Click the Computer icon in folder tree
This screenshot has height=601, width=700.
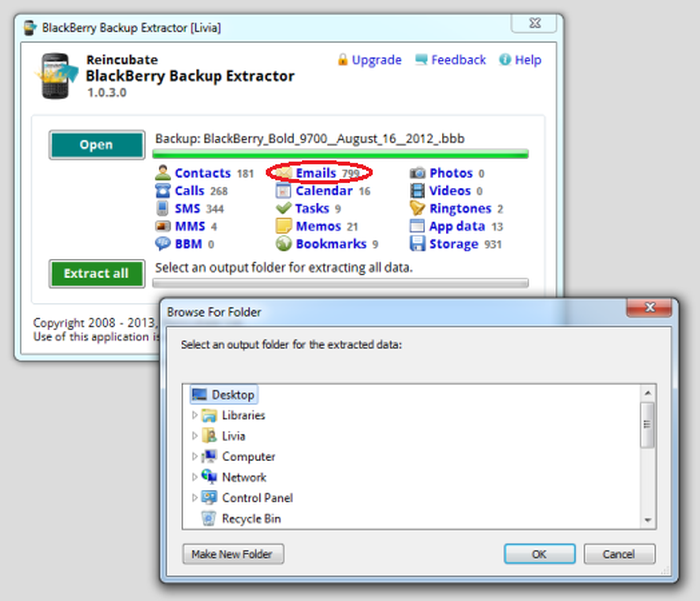(209, 456)
